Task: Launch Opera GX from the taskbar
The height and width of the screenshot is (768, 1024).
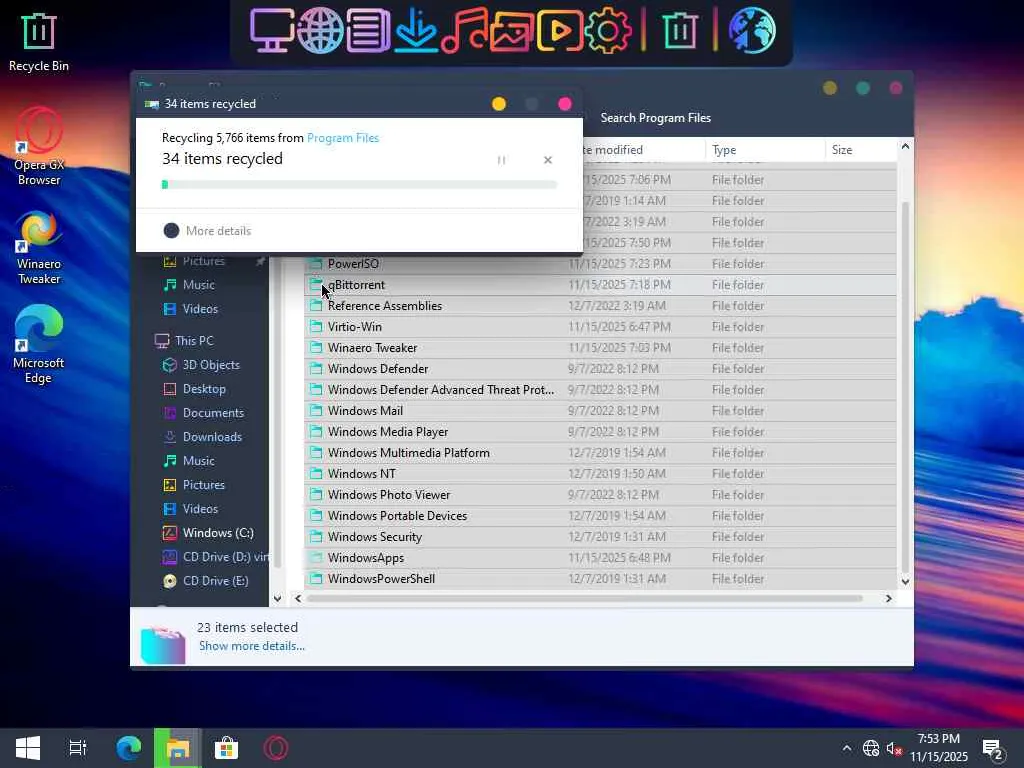Action: coord(276,748)
